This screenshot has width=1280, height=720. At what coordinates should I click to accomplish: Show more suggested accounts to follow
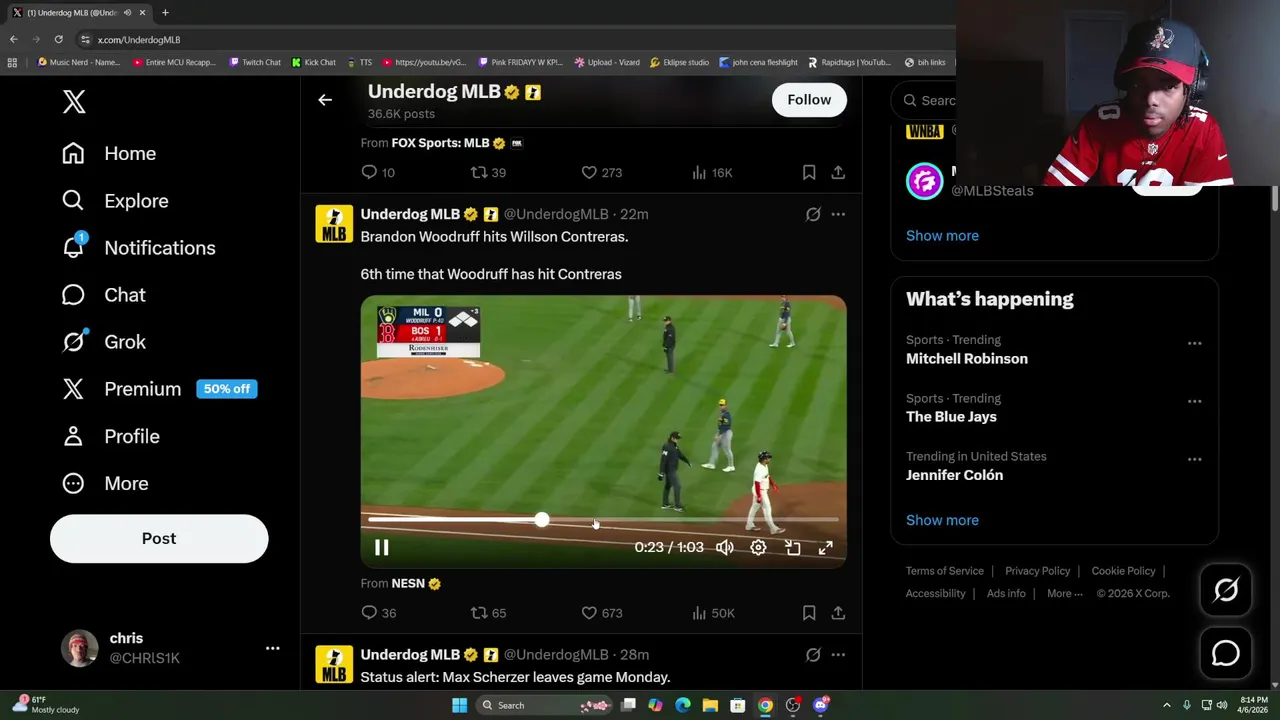click(x=942, y=236)
